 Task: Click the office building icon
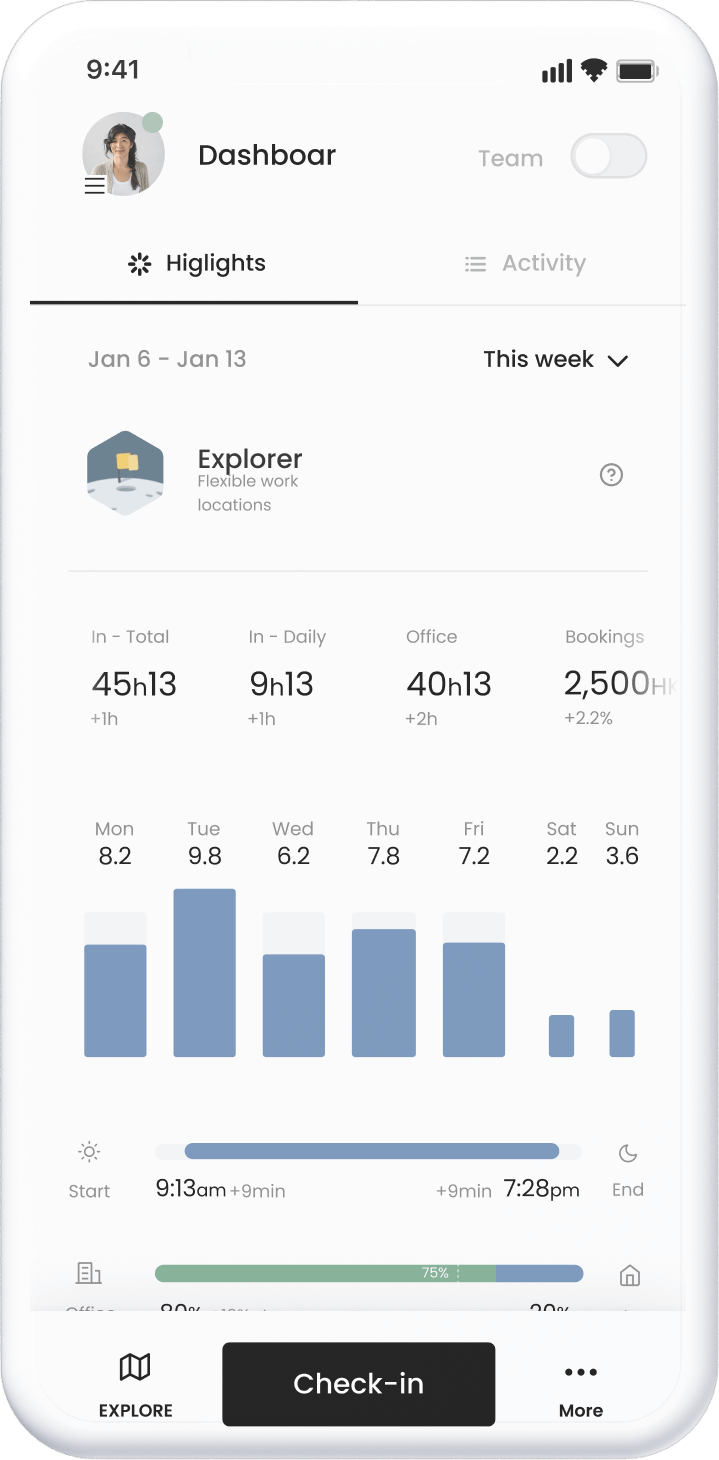[x=89, y=1273]
